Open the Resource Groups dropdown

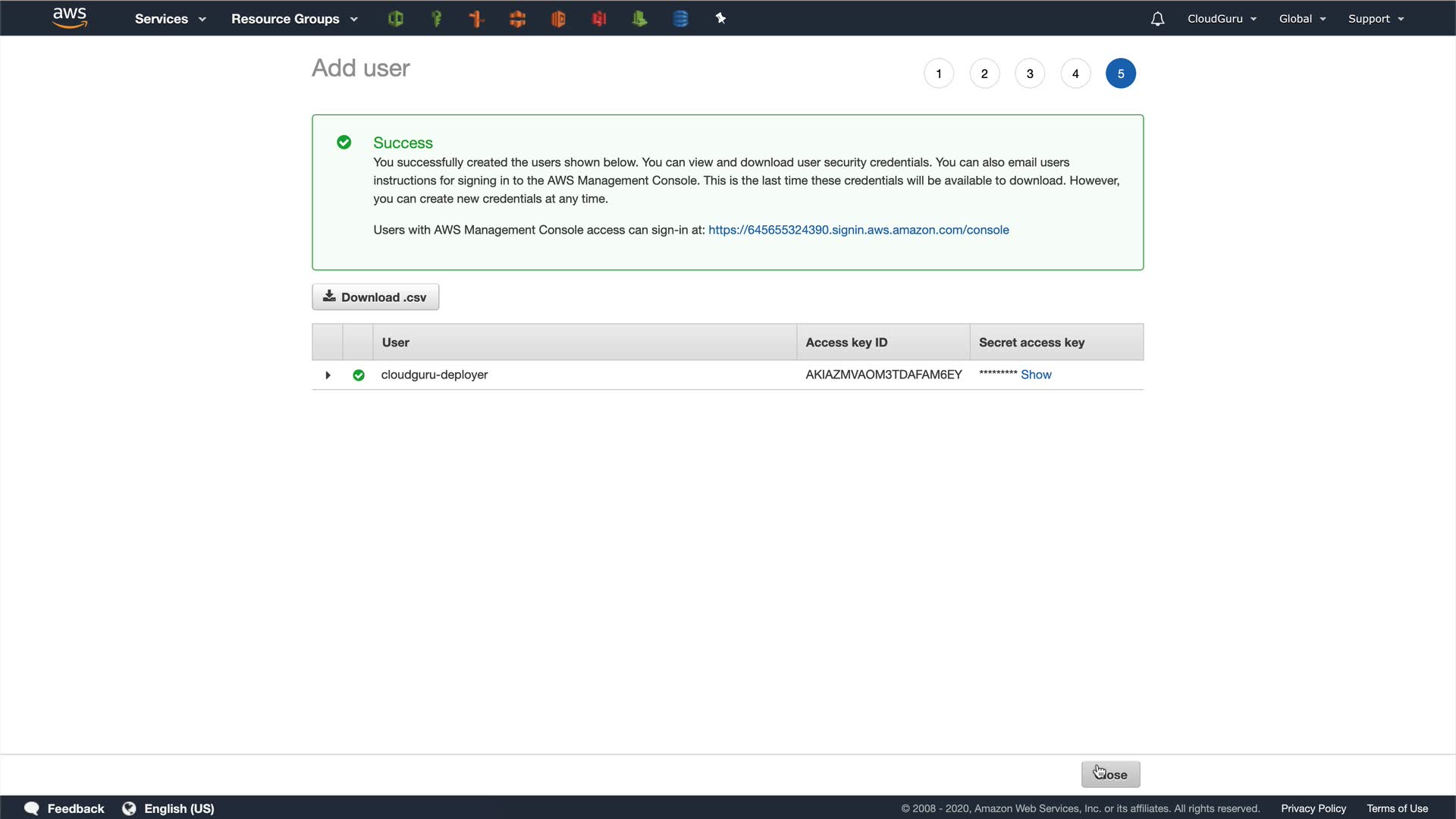point(293,19)
